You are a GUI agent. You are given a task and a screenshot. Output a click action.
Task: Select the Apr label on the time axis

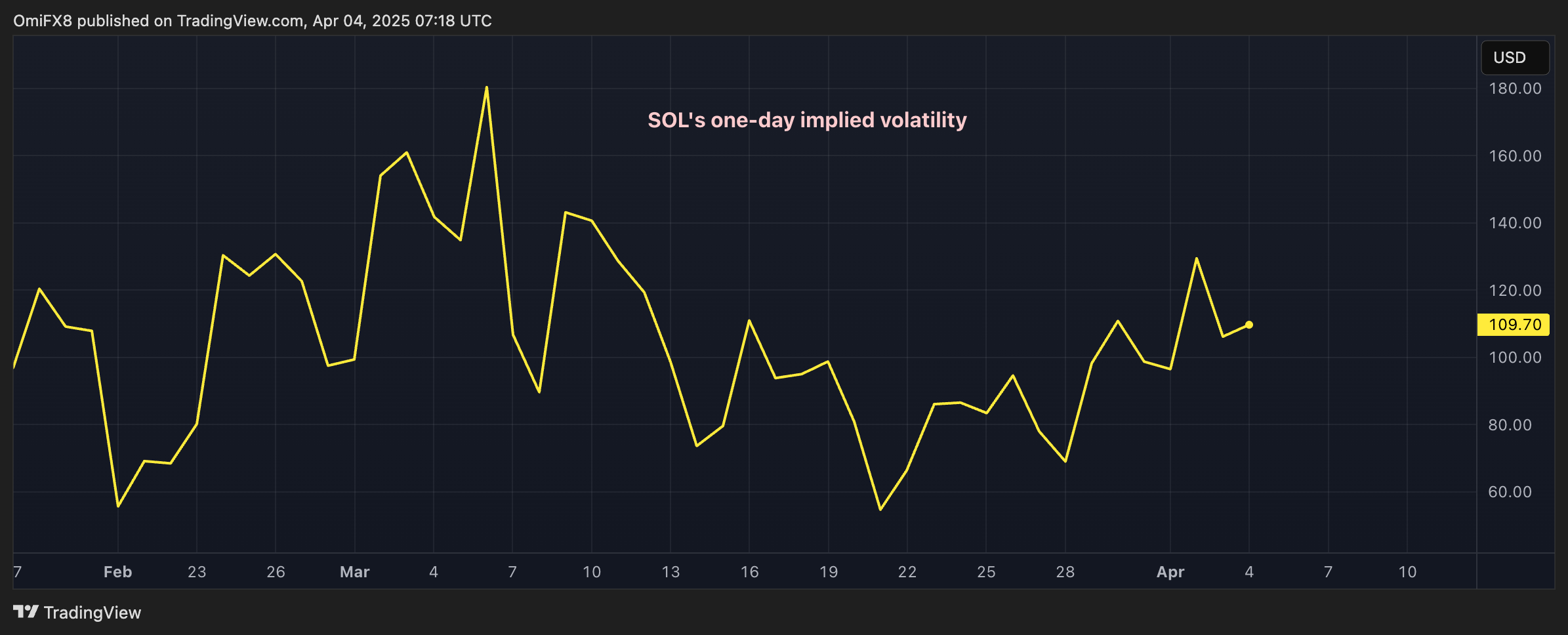point(1170,571)
